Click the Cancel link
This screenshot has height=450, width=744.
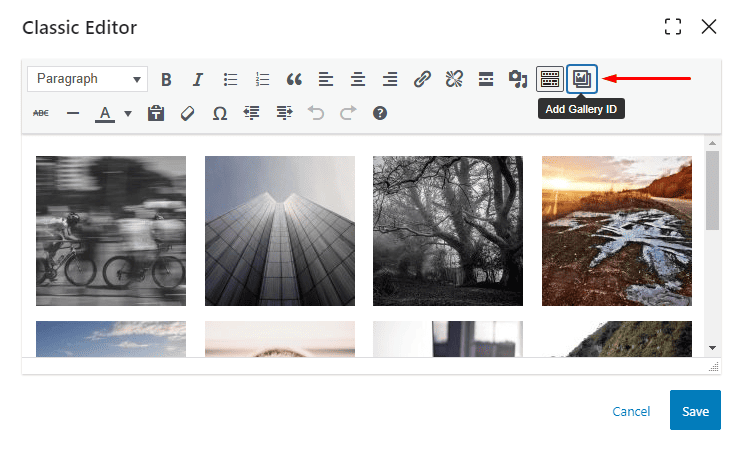point(631,411)
